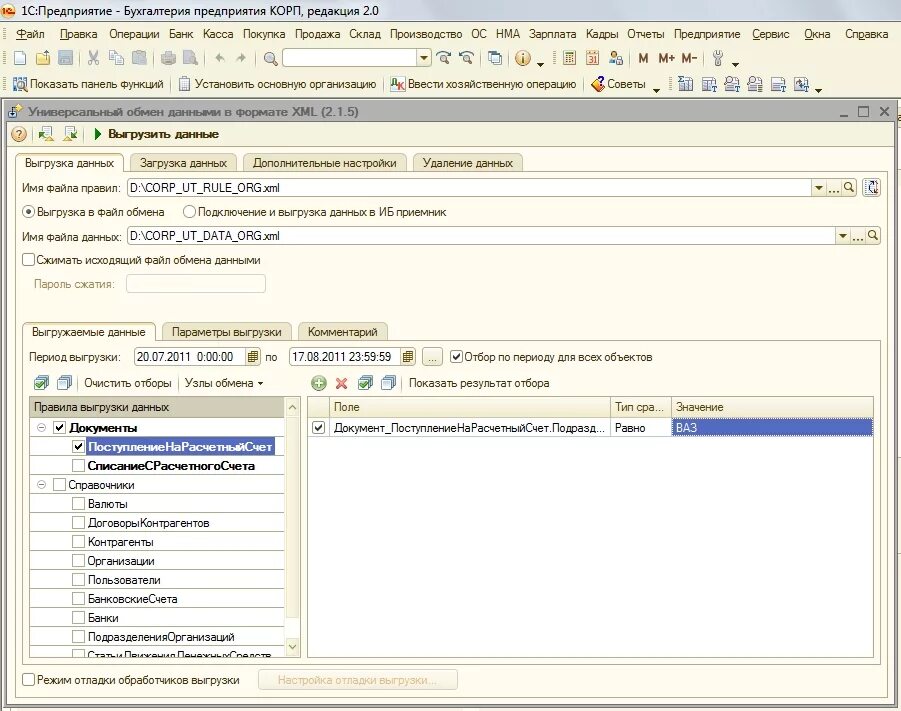Screen dimensions: 901x711
Task: Open calendar picker for end date 17.08.2011
Action: [x=407, y=357]
